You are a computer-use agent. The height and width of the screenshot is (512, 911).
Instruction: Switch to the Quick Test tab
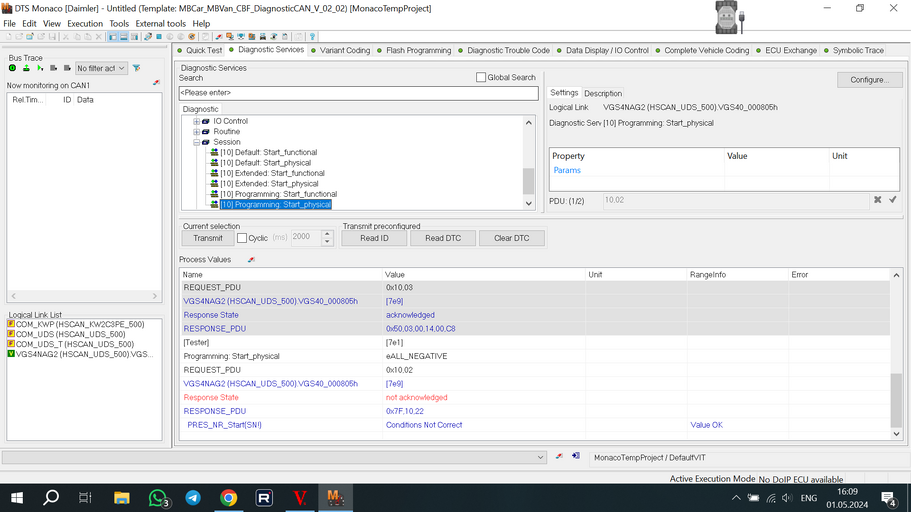point(200,51)
